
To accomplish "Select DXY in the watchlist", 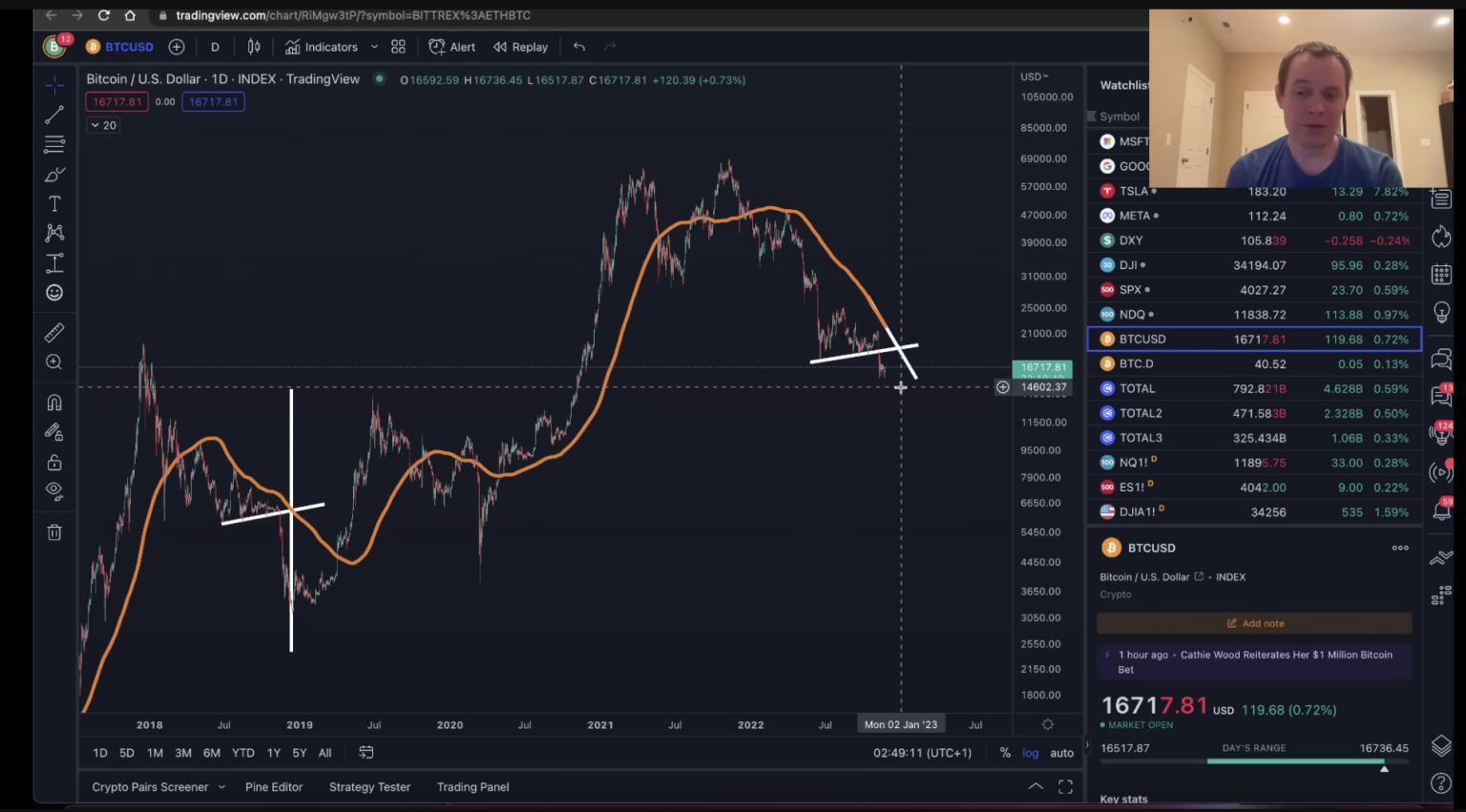I will (1254, 240).
